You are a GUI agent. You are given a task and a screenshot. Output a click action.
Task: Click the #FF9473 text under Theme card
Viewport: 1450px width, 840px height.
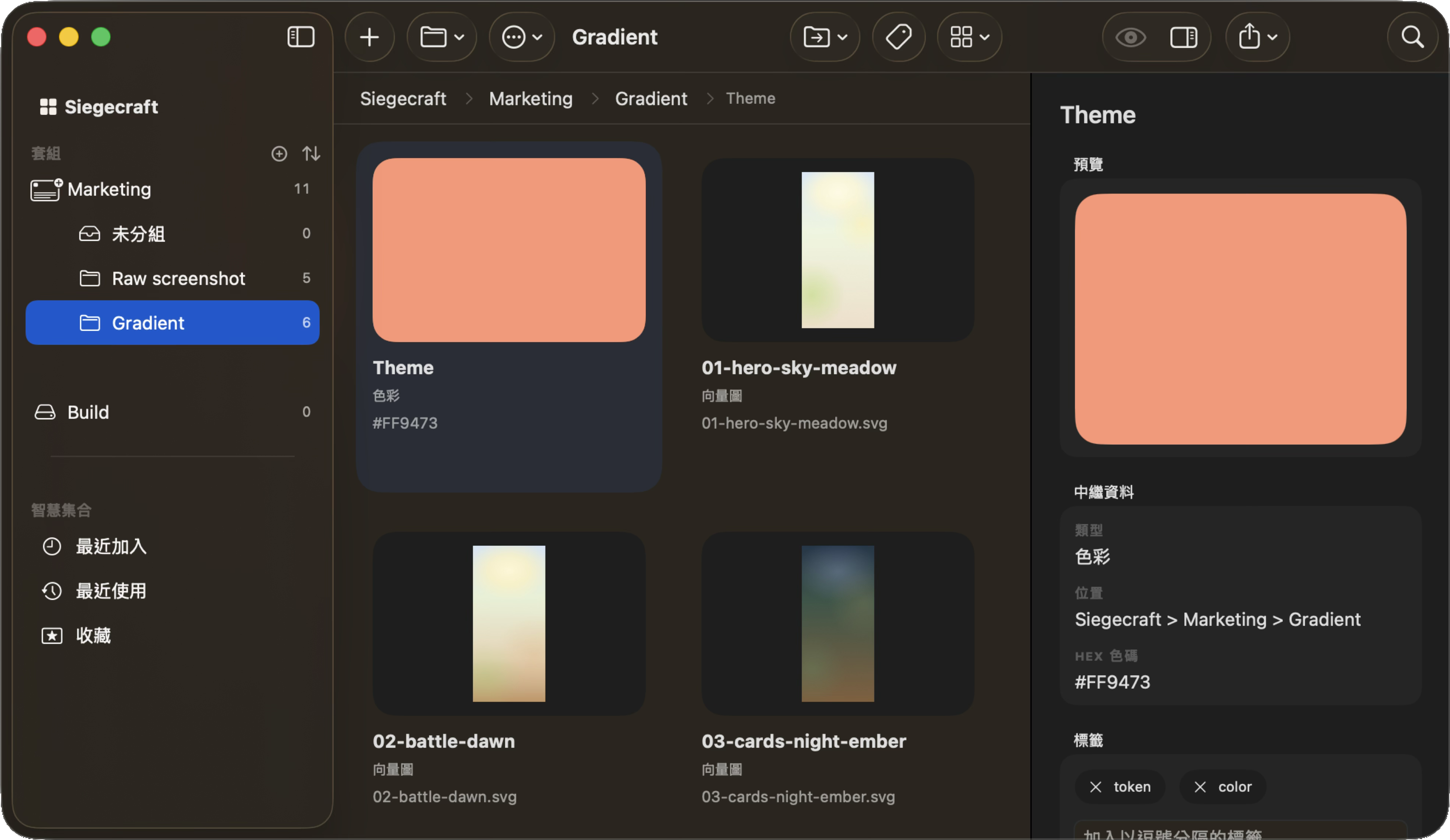[x=405, y=424]
